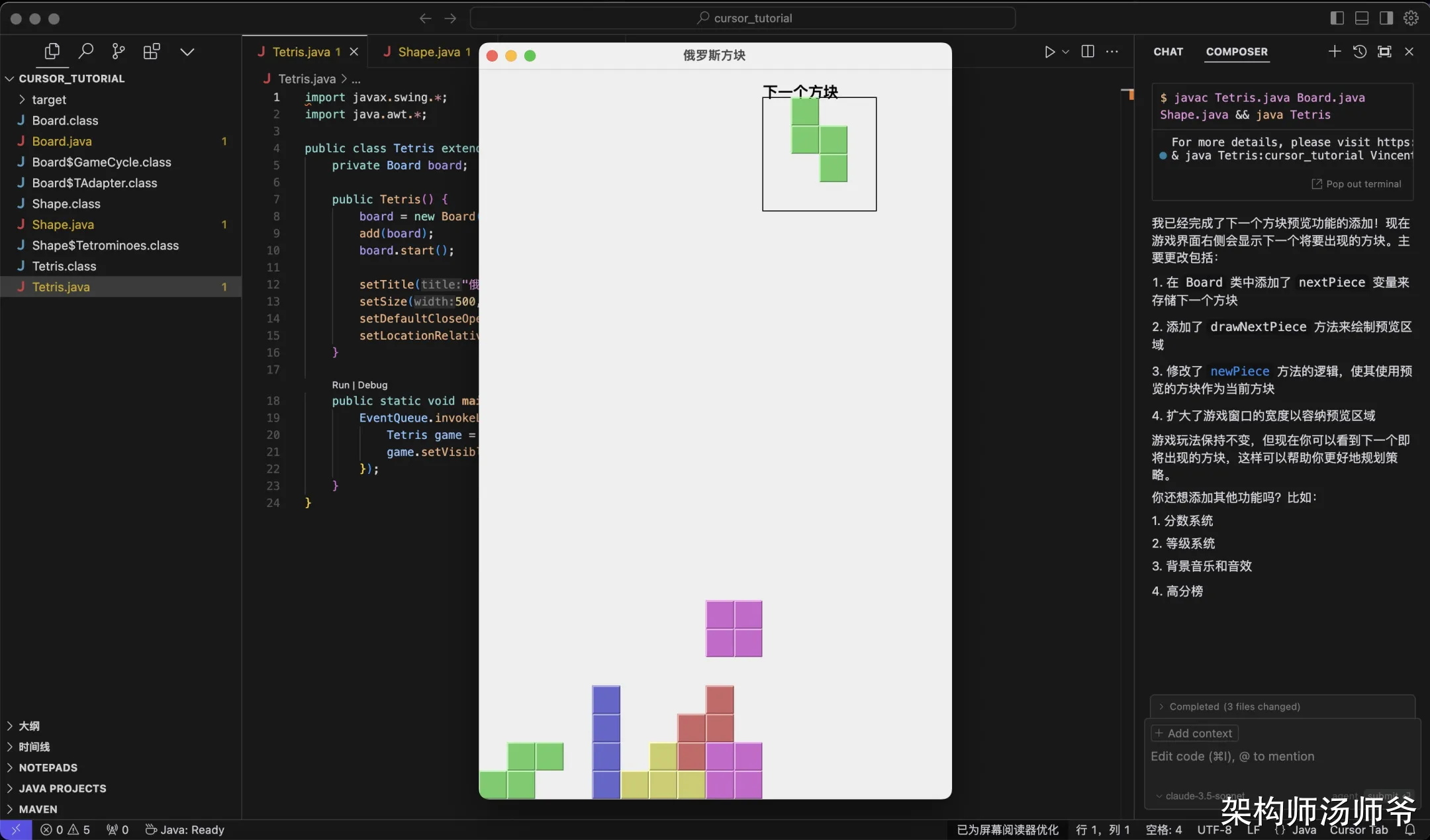Click the split editor icon
The width and height of the screenshot is (1430, 840).
point(1087,52)
